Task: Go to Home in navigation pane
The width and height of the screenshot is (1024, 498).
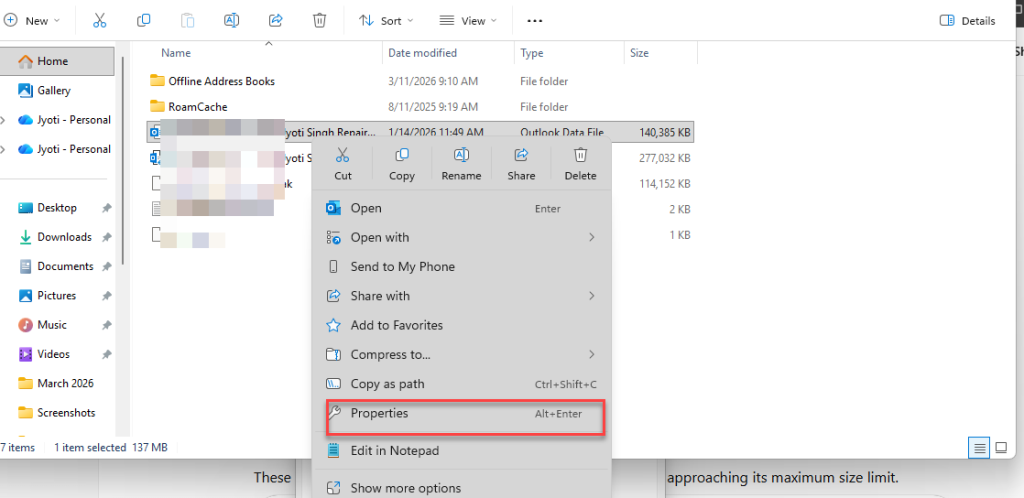Action: tap(57, 61)
